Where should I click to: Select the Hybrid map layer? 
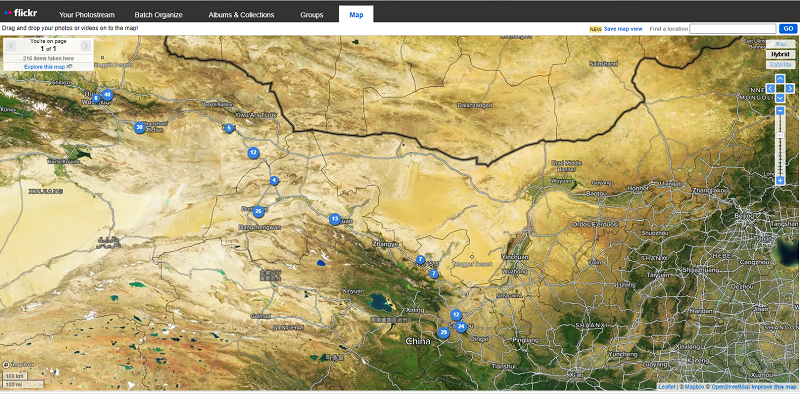coord(781,55)
